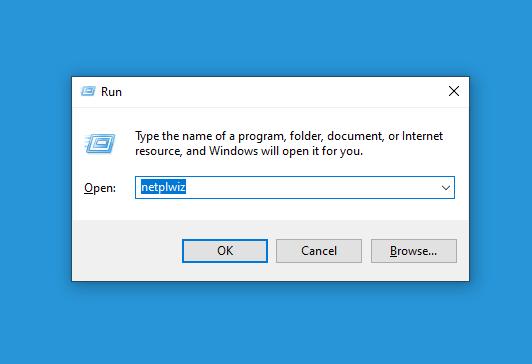Place cursor in empty part of Open field
This screenshot has width=532, height=364.
pos(312,188)
